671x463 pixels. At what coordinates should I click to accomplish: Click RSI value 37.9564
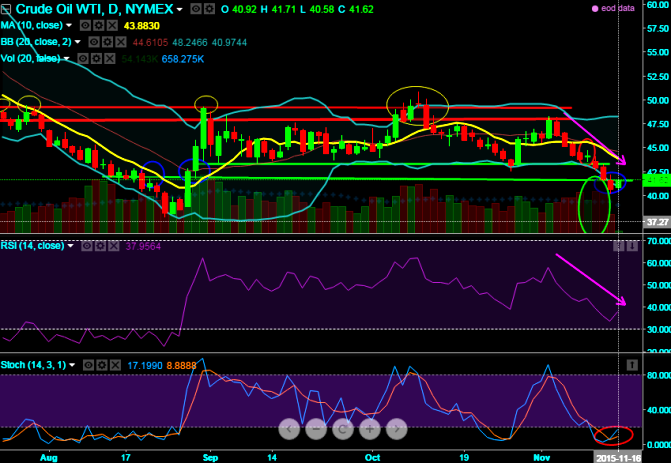(x=143, y=246)
